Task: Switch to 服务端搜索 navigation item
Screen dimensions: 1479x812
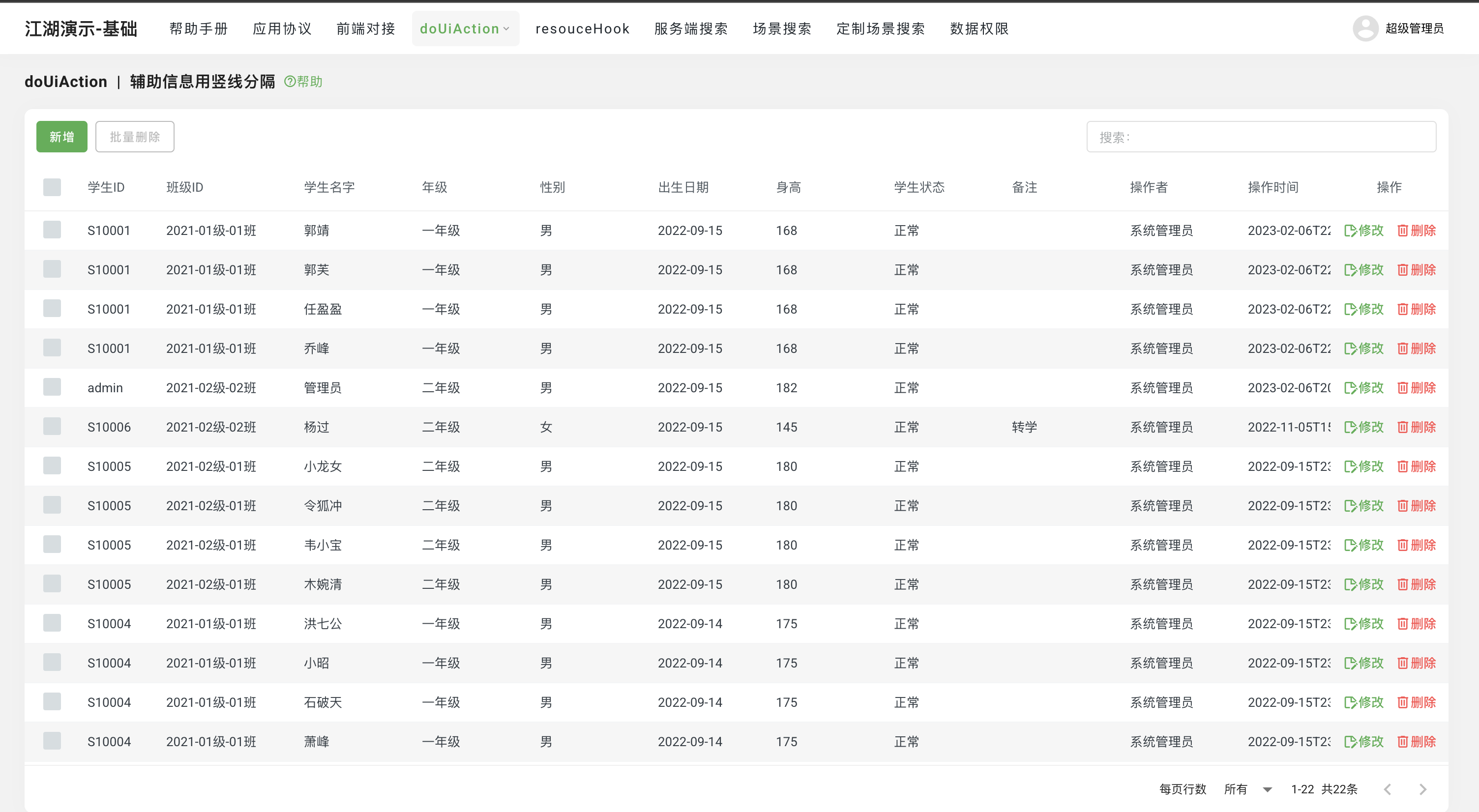Action: pyautogui.click(x=691, y=29)
